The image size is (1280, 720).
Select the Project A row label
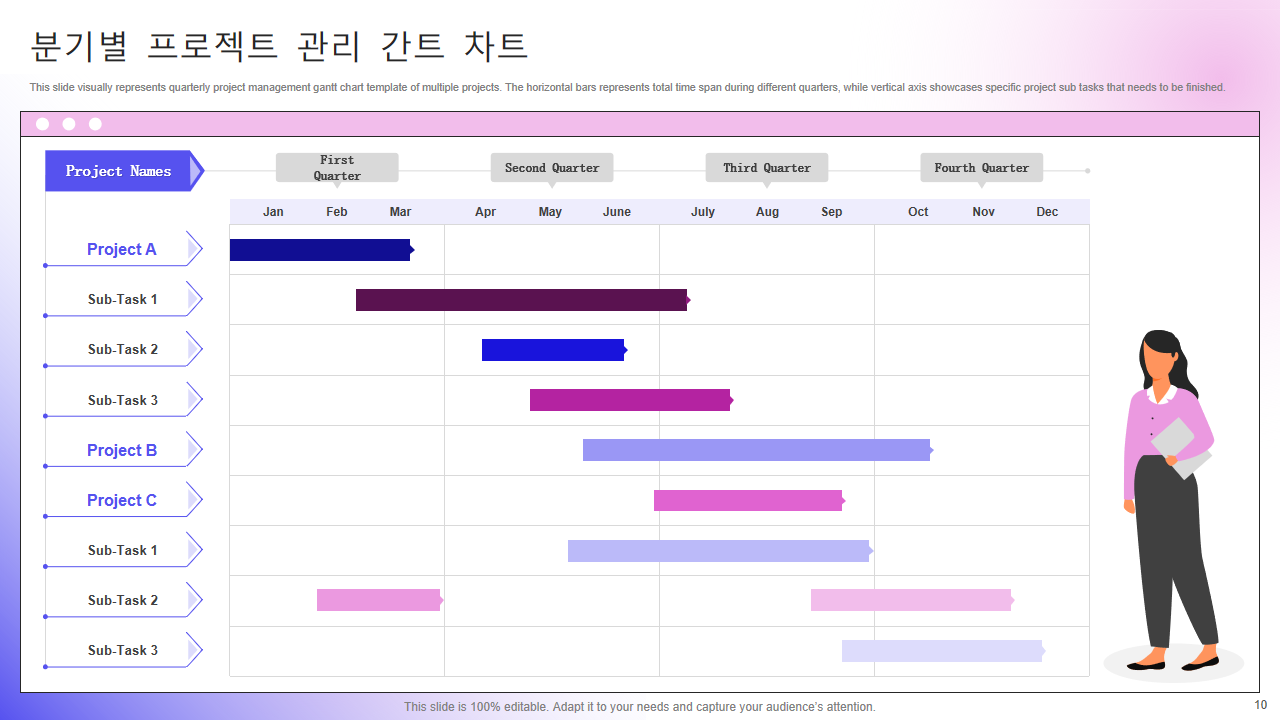(x=122, y=249)
